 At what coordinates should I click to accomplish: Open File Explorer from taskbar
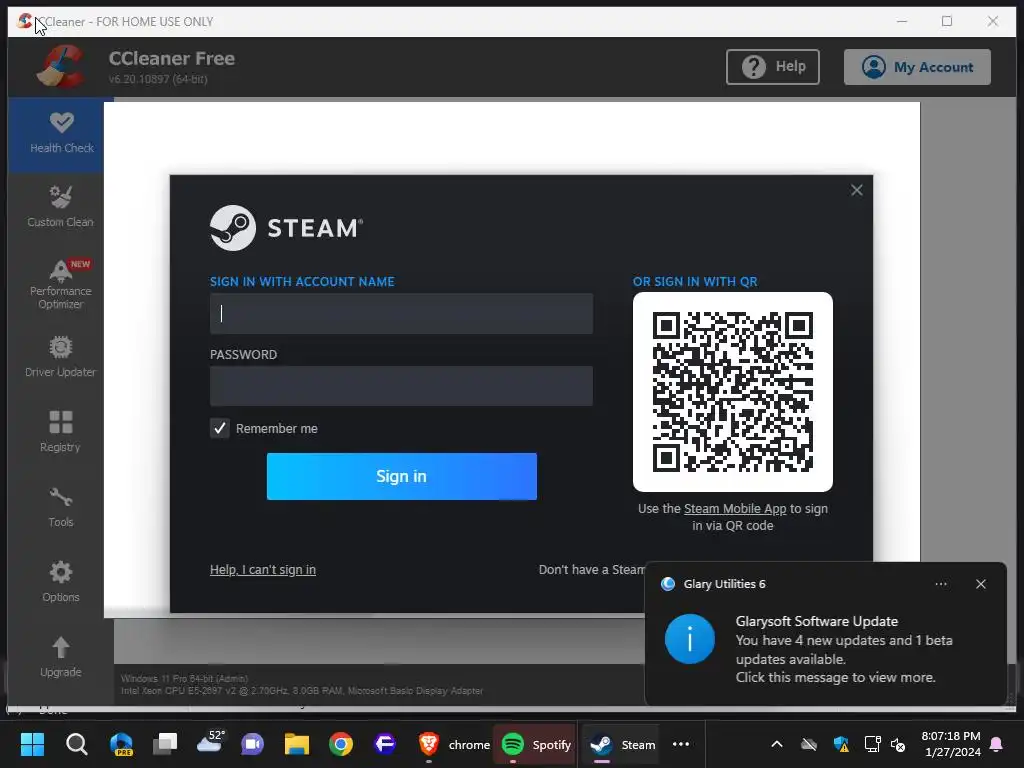point(296,744)
